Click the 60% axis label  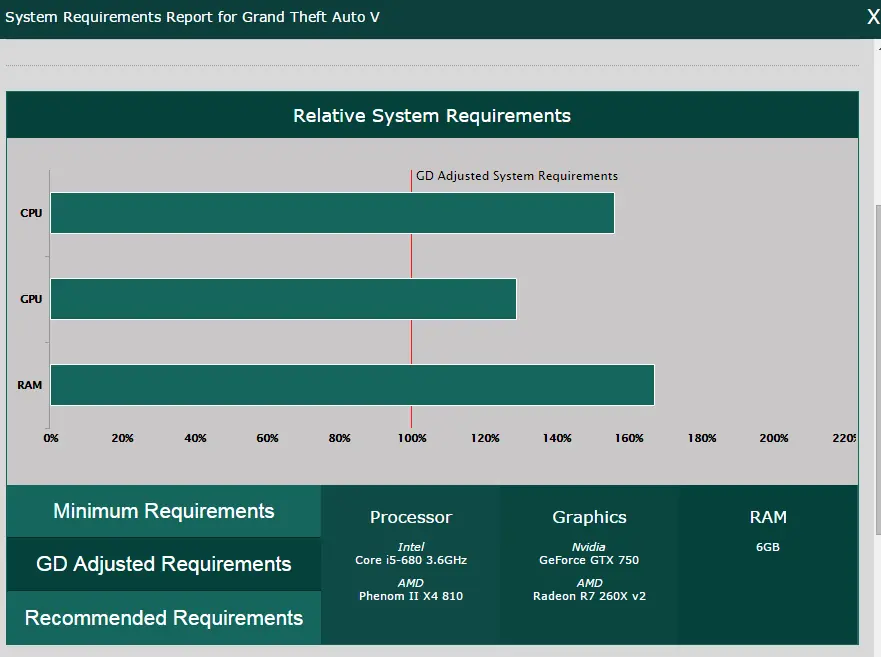(267, 438)
